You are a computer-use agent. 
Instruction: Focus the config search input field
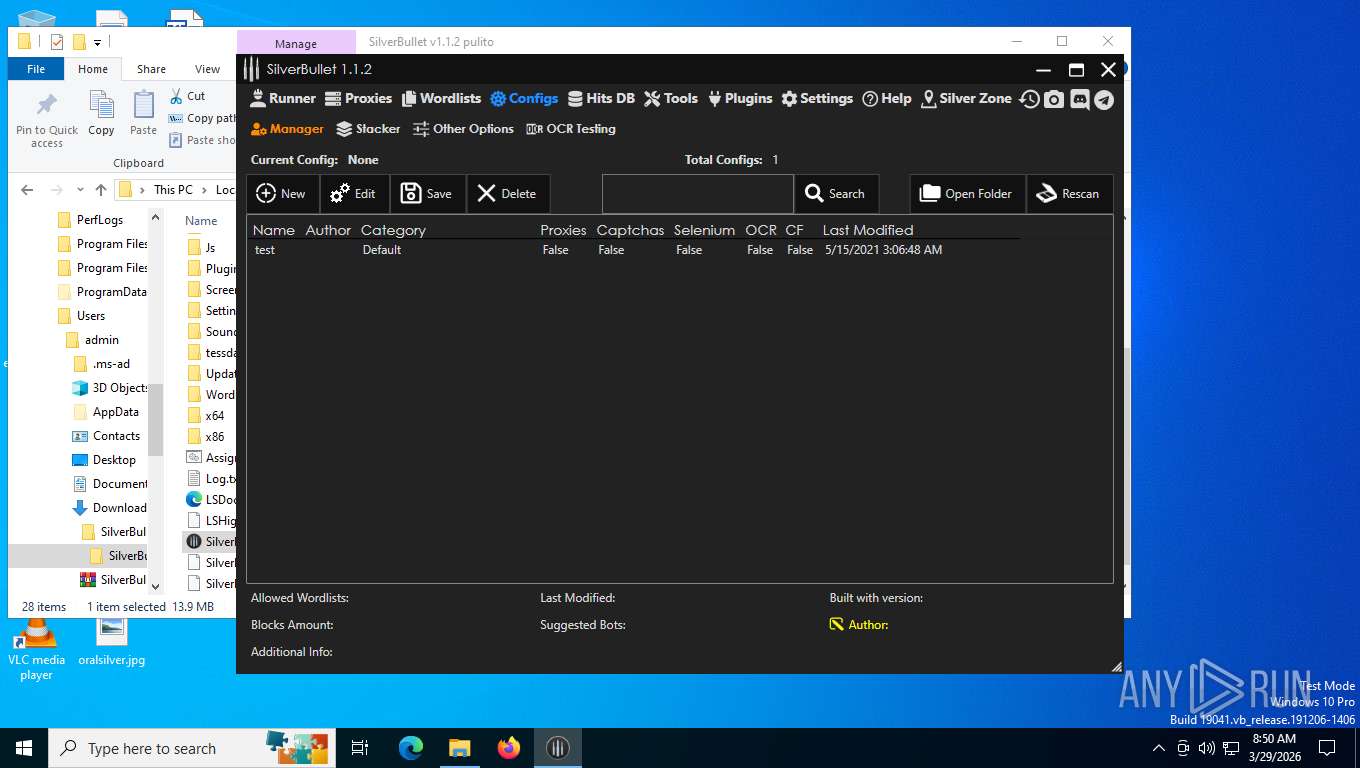click(x=698, y=194)
